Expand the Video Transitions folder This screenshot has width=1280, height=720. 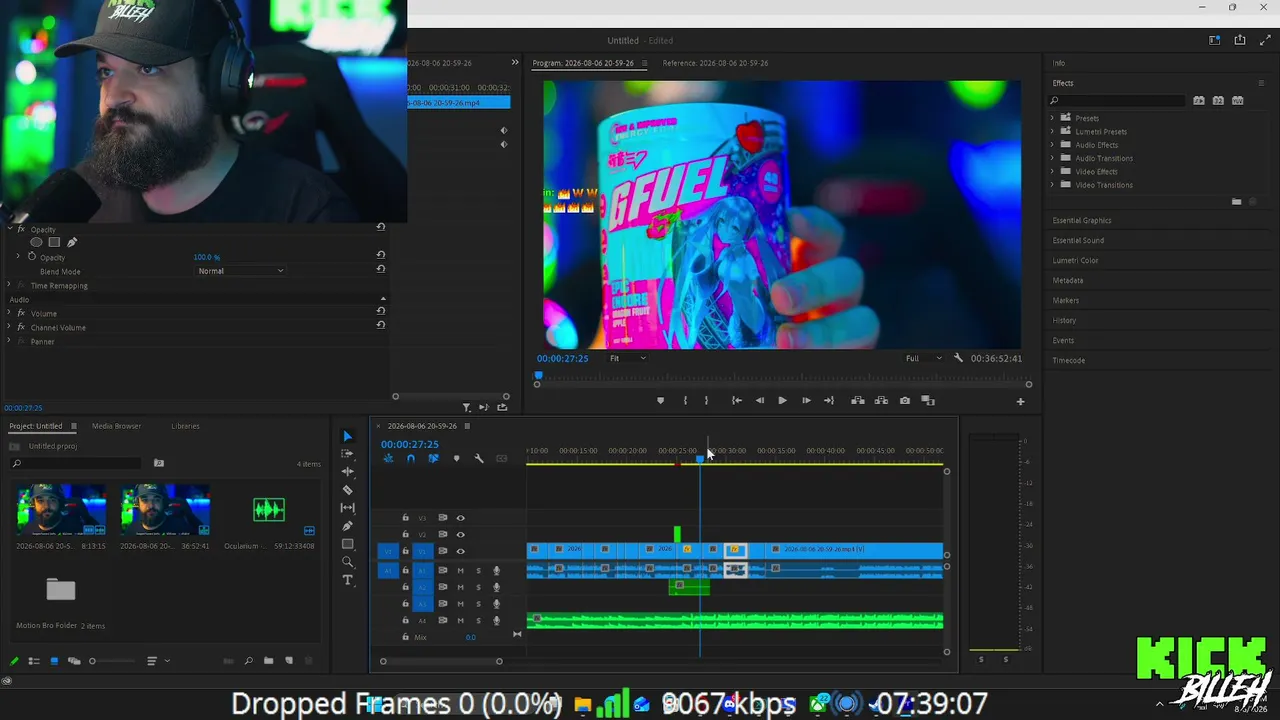coord(1052,185)
